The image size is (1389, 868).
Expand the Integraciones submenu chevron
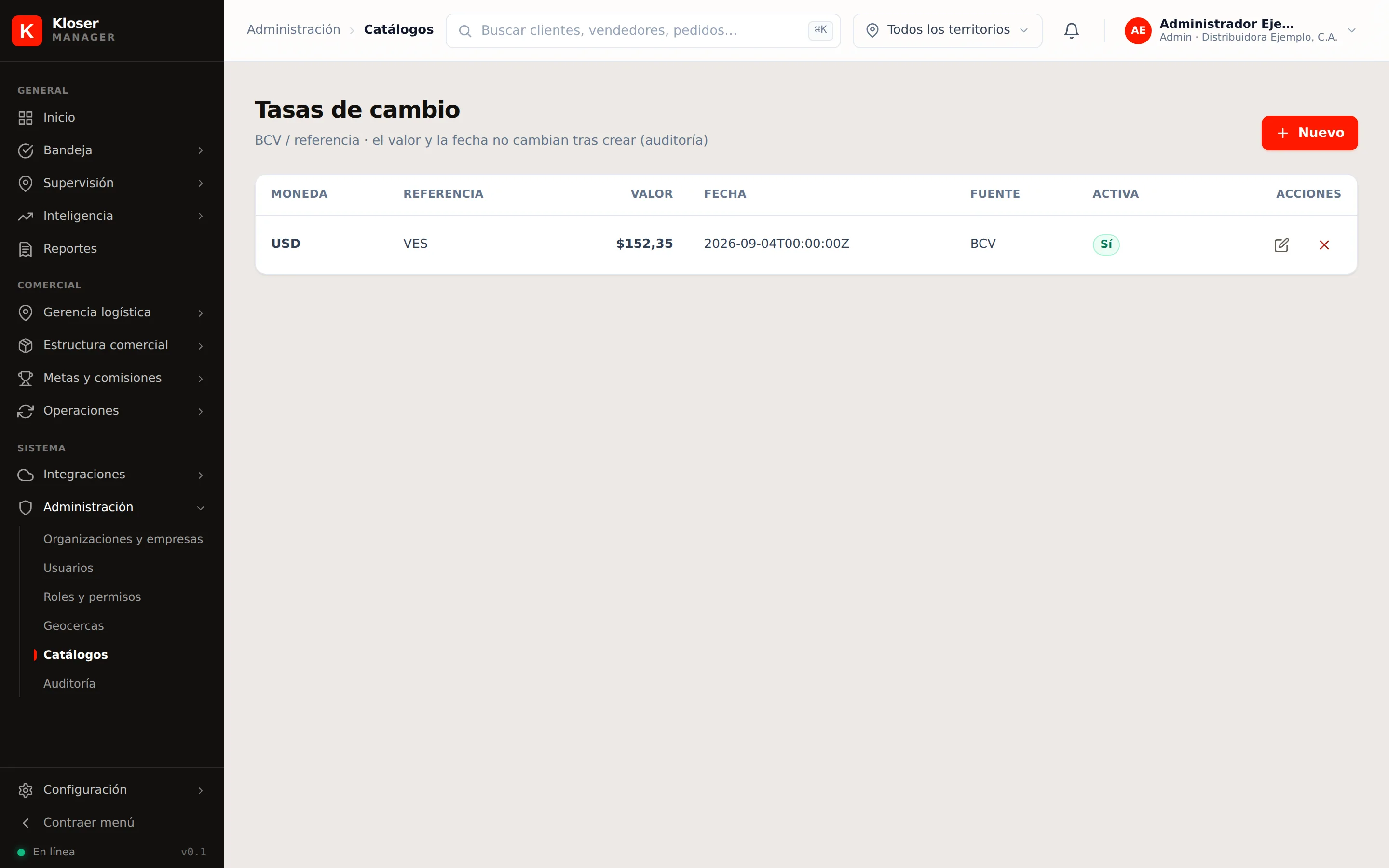click(200, 475)
